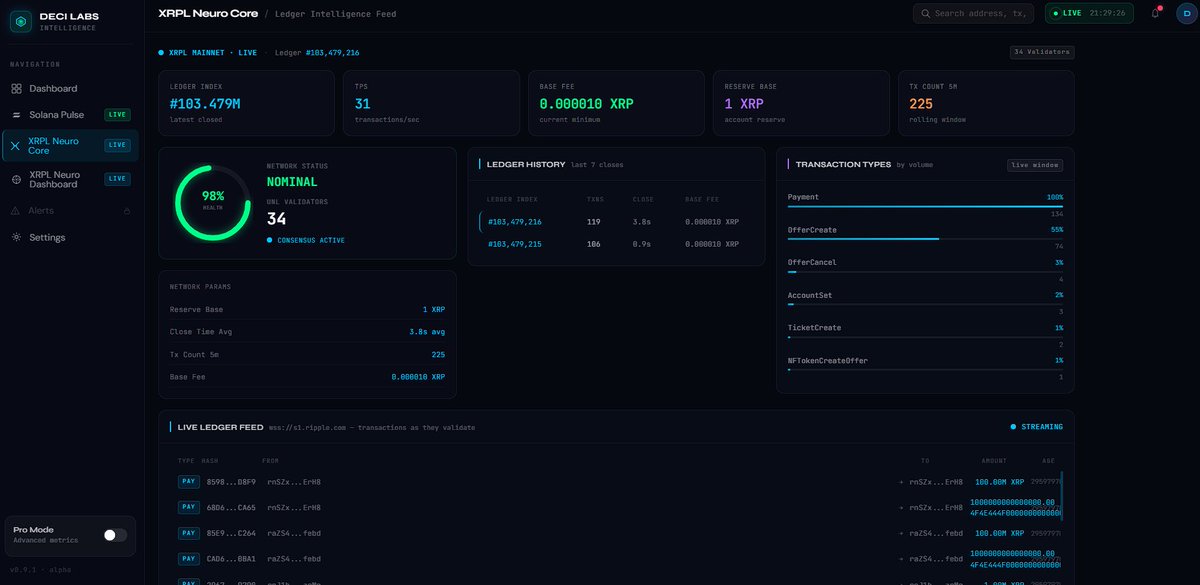1200x585 pixels.
Task: Click NOMINAL network status text
Action: pyautogui.click(x=292, y=182)
